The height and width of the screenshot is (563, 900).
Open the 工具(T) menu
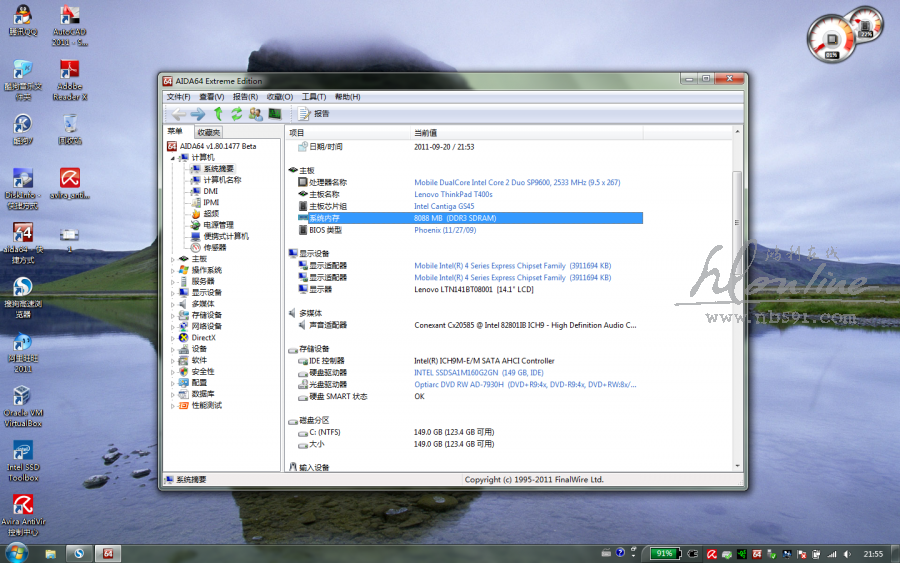pos(314,97)
